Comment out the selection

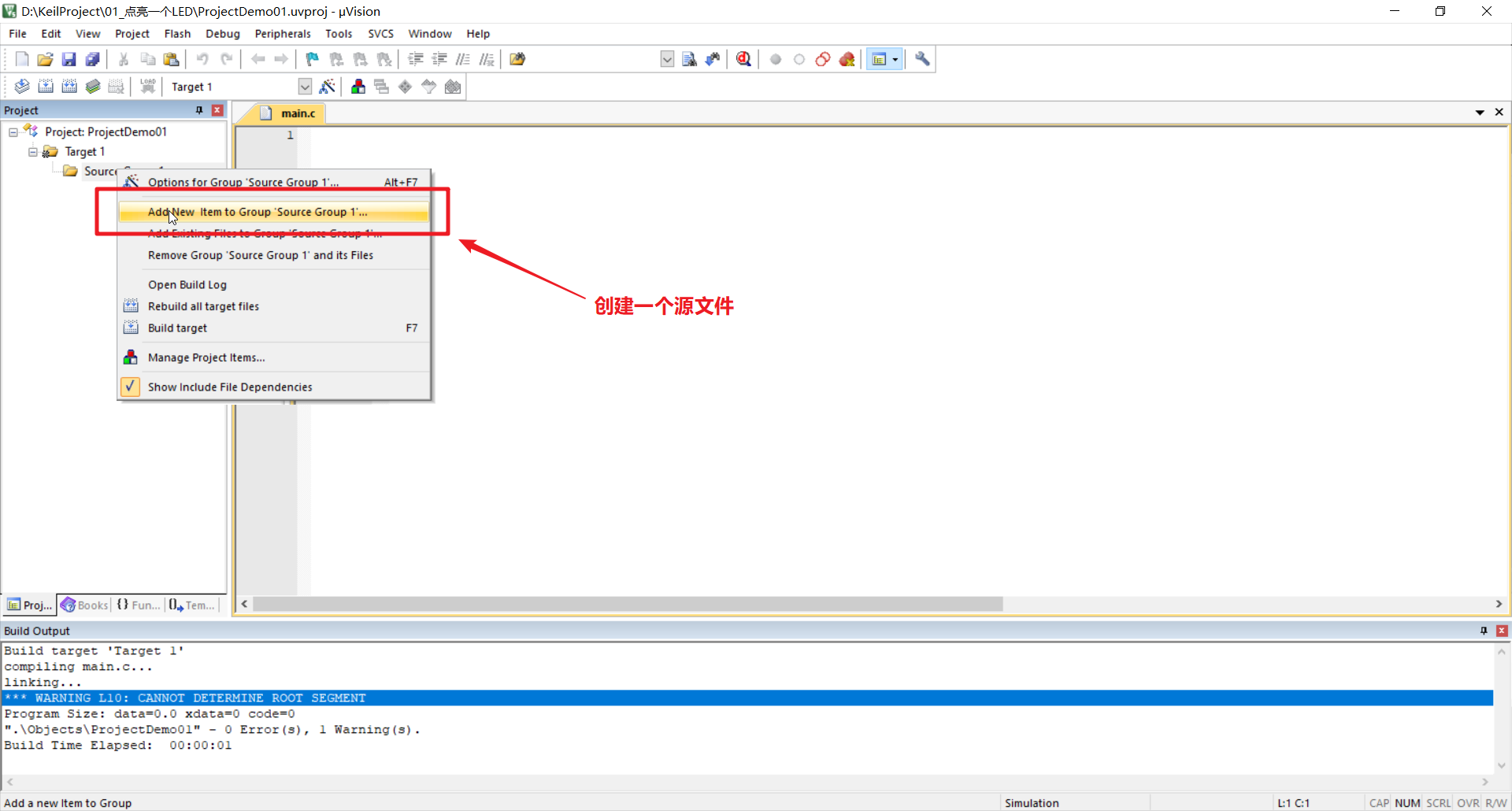[463, 59]
